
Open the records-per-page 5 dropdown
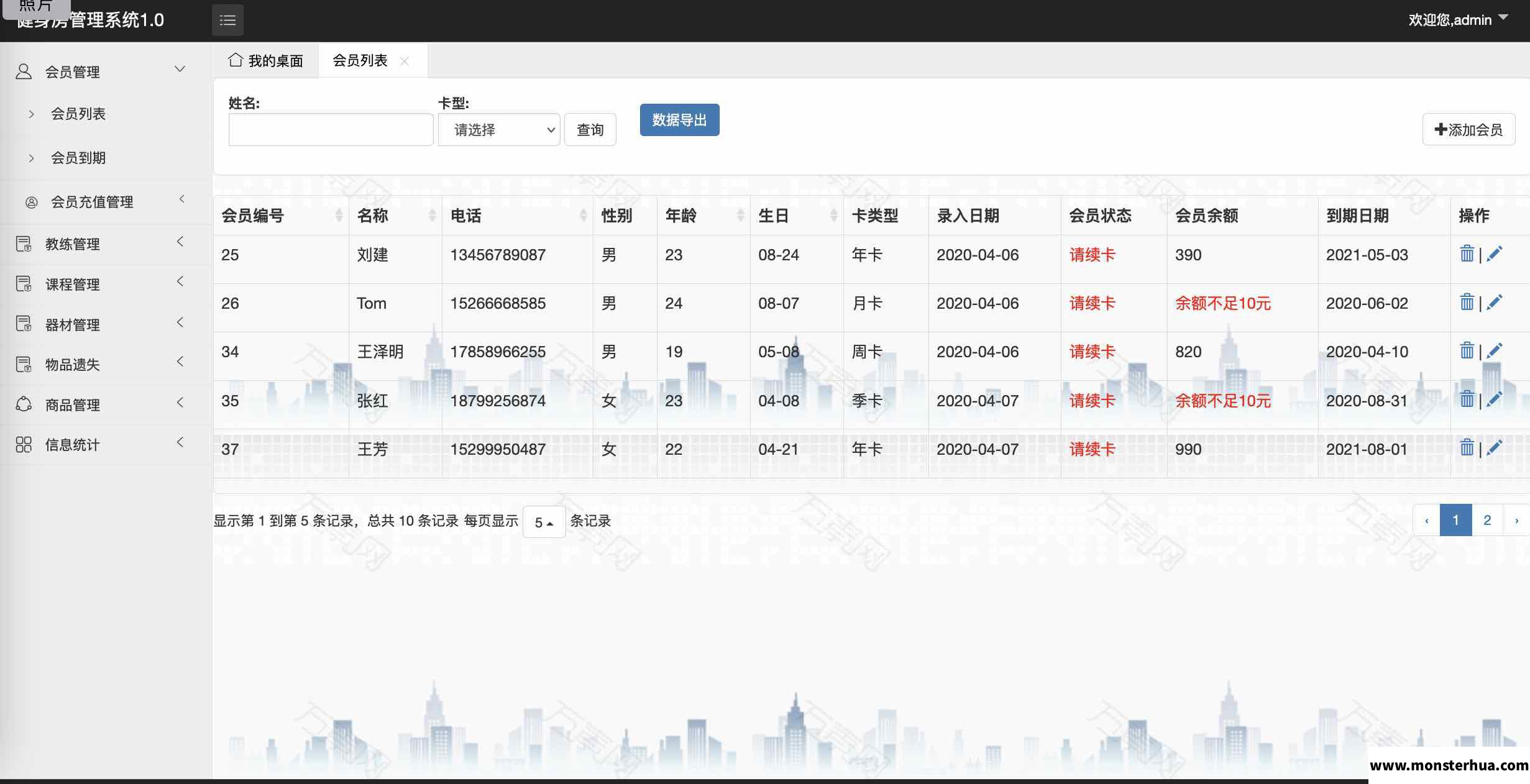click(x=544, y=522)
